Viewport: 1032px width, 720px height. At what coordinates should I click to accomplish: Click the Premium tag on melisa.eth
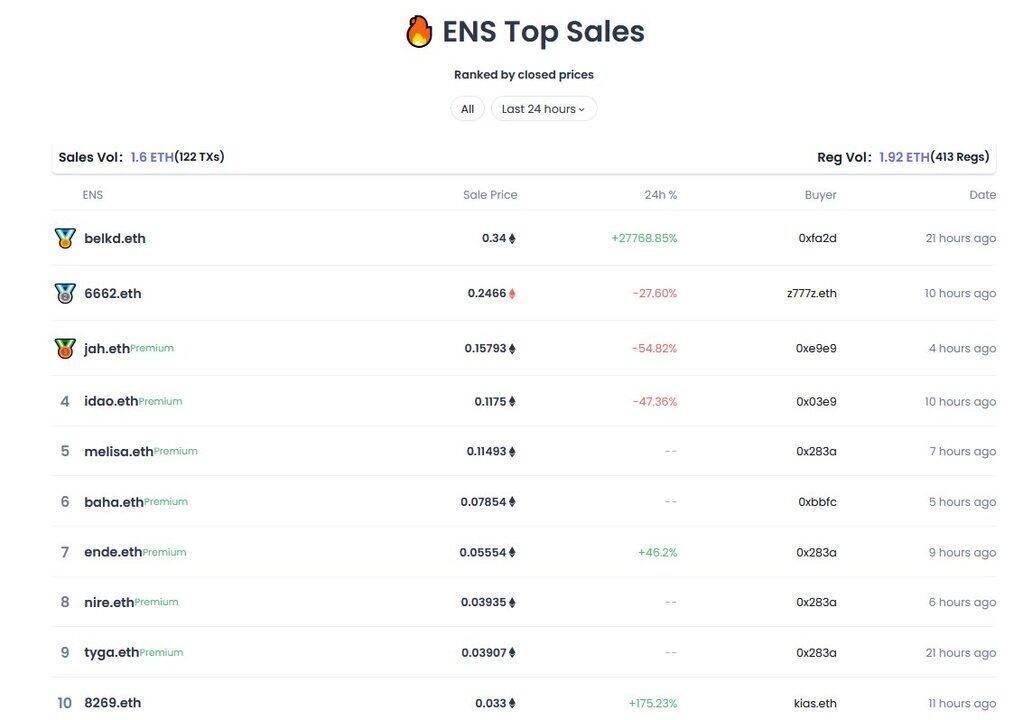coord(176,451)
